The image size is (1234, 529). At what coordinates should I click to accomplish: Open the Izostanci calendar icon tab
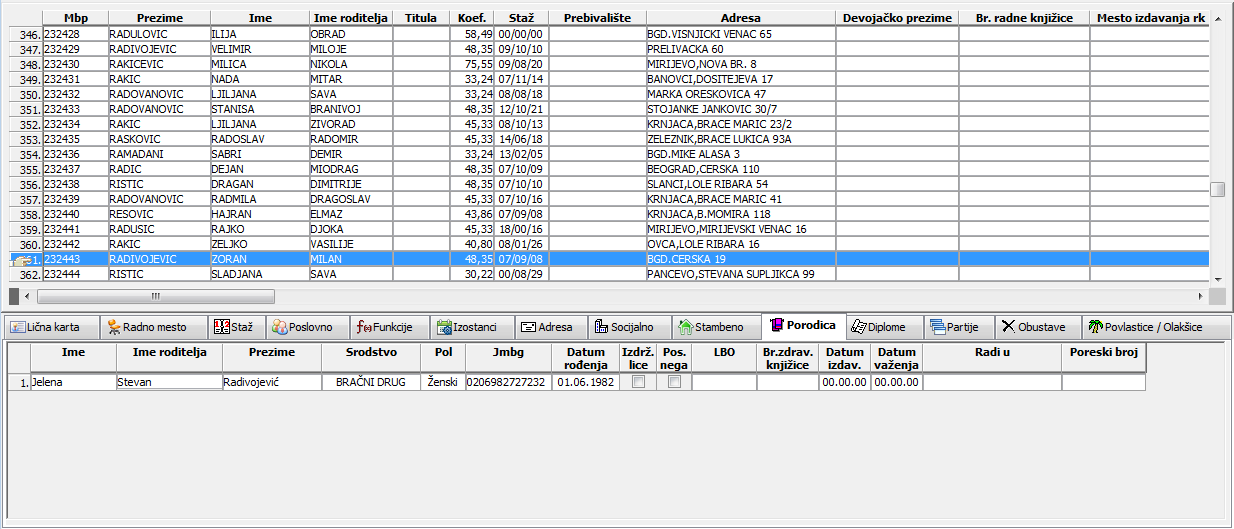click(444, 327)
